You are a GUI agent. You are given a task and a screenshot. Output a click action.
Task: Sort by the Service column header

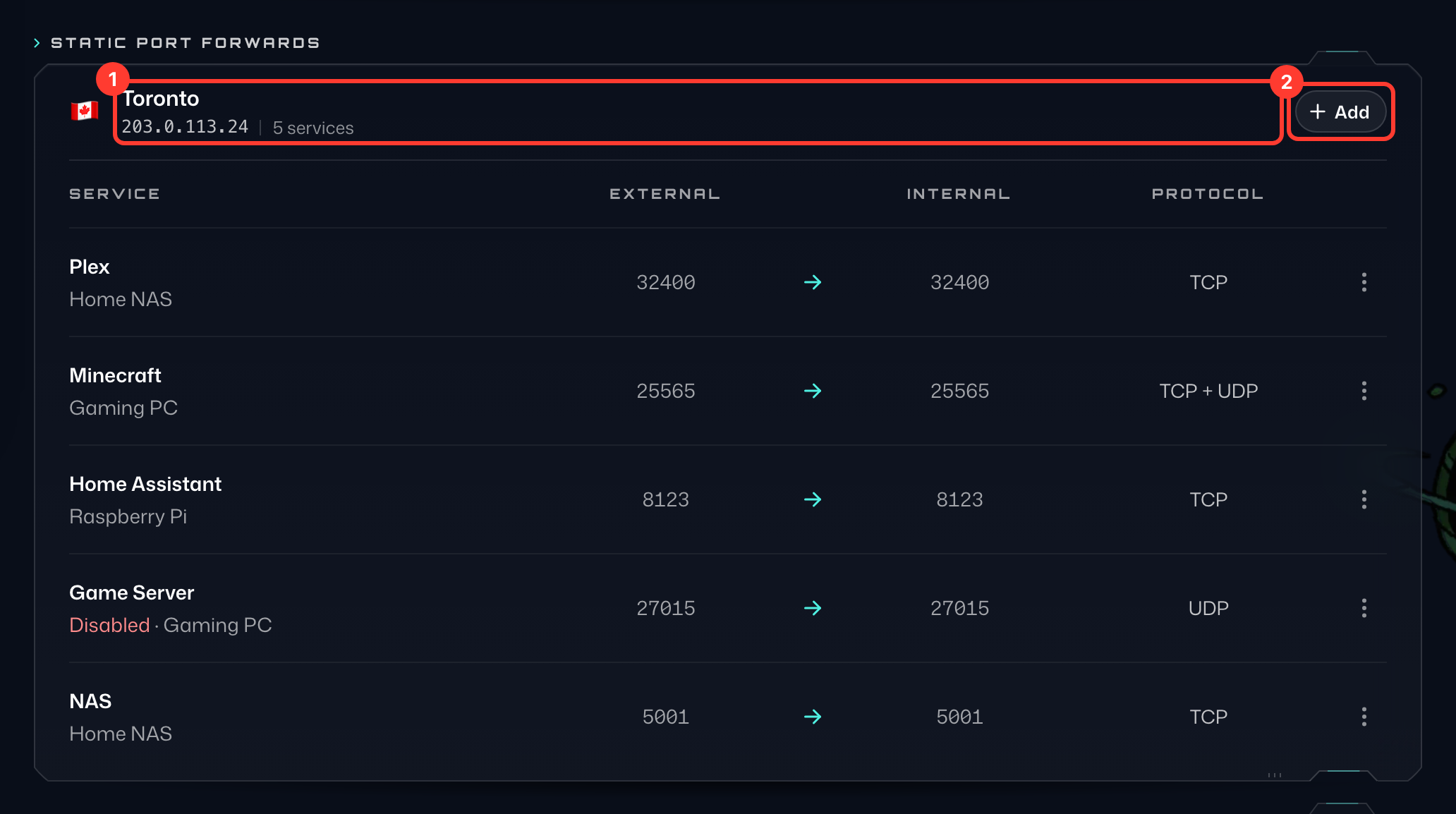coord(114,194)
